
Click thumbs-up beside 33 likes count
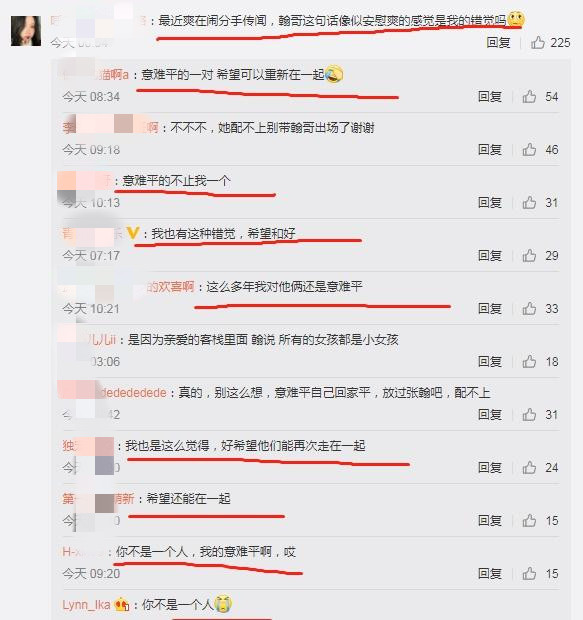pos(529,308)
